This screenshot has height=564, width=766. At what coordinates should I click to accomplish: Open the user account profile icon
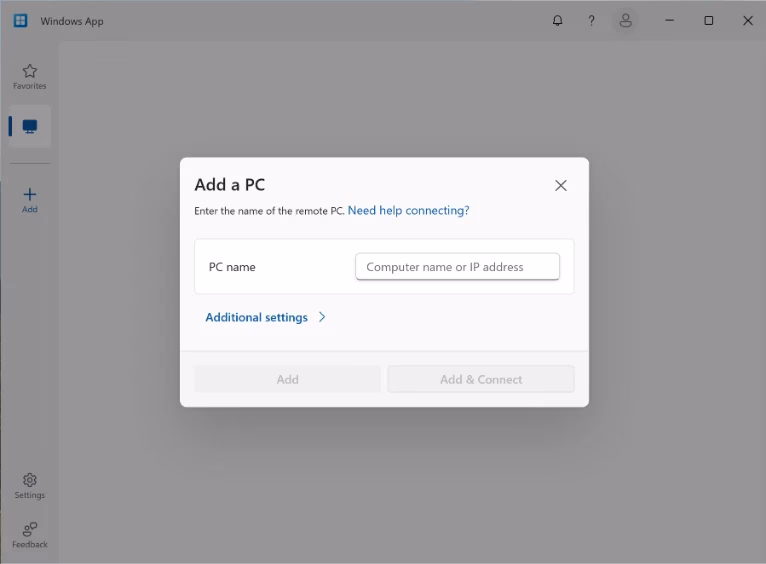click(625, 21)
